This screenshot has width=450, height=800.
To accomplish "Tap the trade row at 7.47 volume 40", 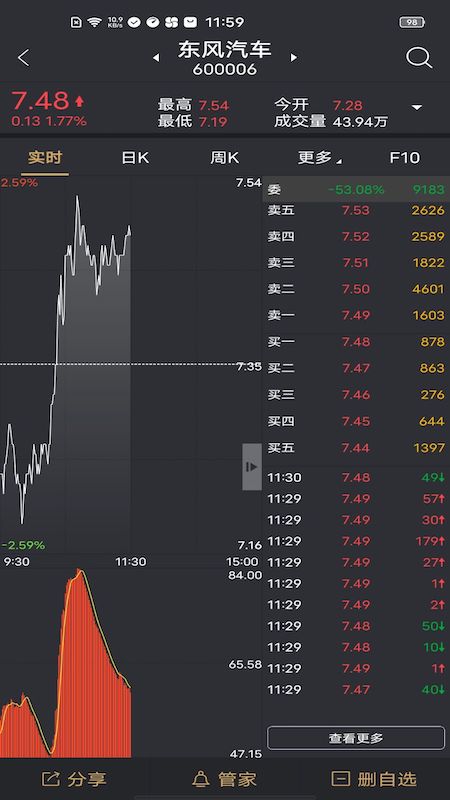I will coord(356,690).
